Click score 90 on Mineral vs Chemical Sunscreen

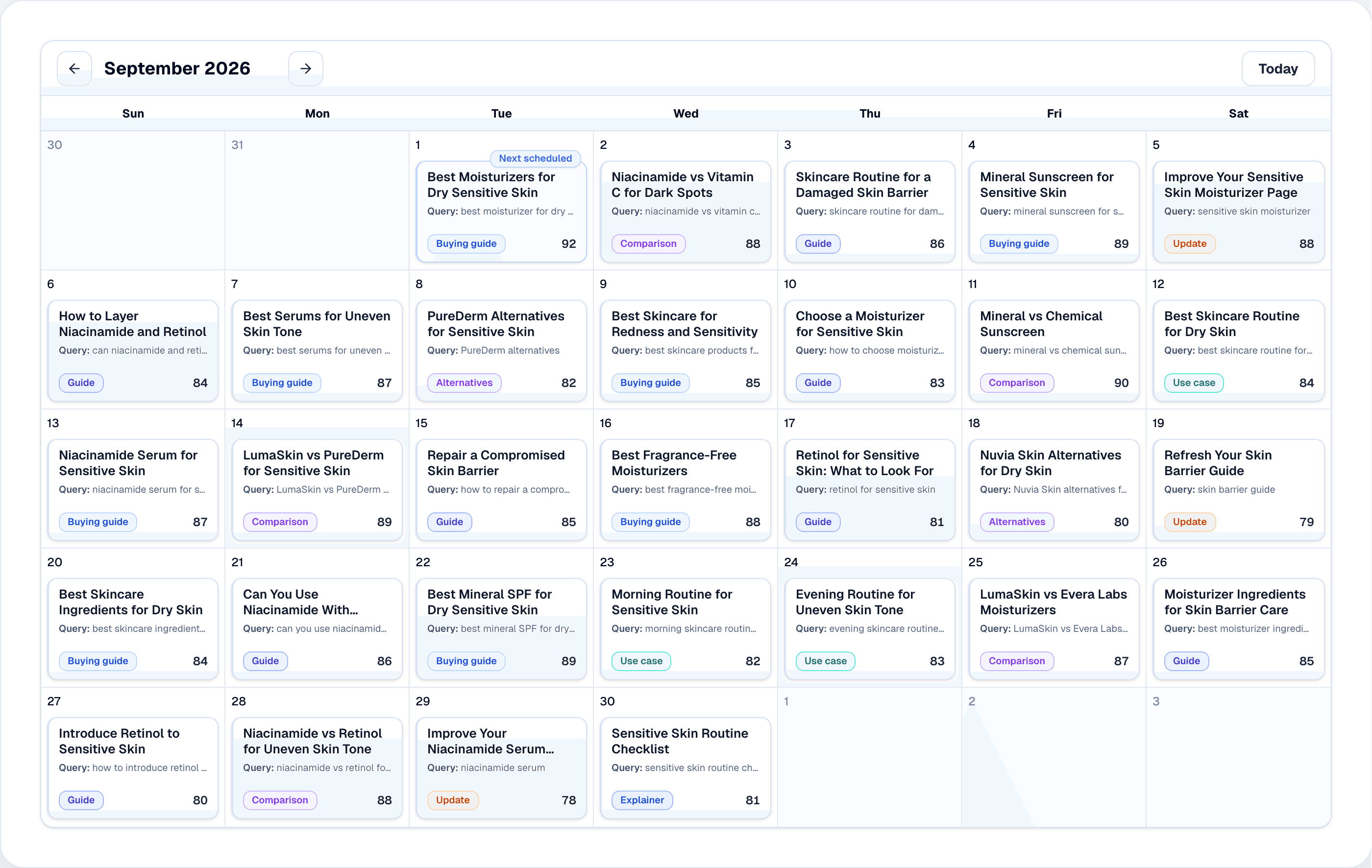(1121, 383)
